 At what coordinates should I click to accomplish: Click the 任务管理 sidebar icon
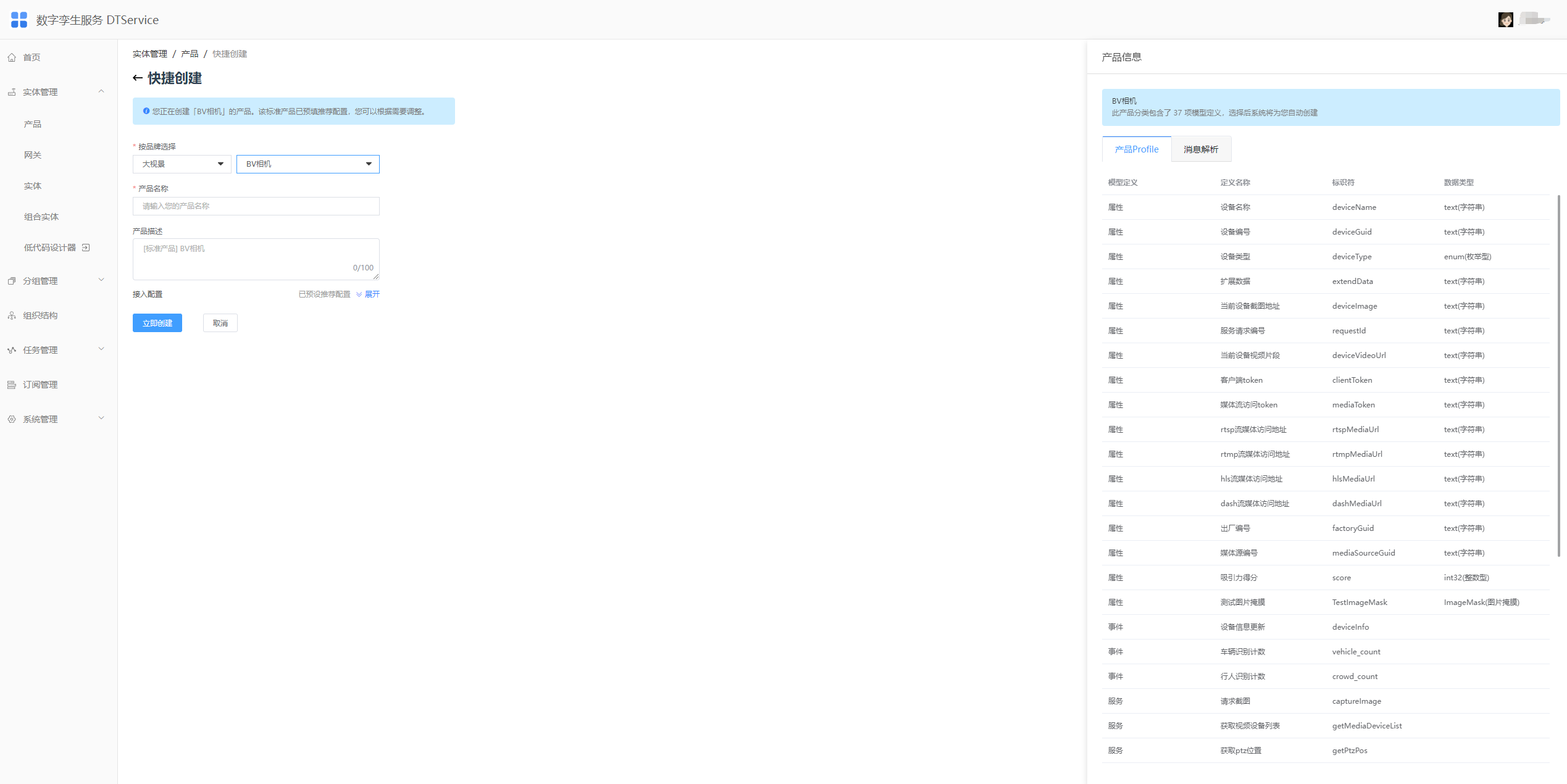point(12,350)
